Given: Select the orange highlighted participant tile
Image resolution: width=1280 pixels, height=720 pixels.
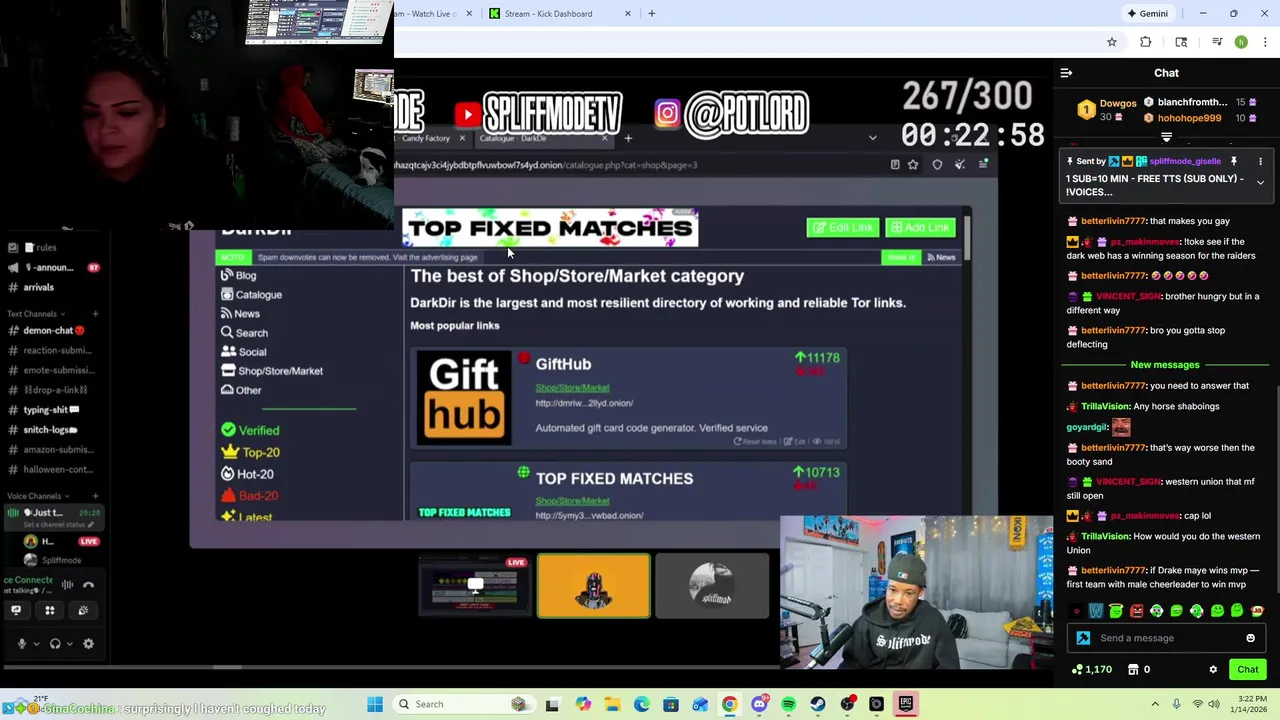Looking at the screenshot, I should point(593,585).
